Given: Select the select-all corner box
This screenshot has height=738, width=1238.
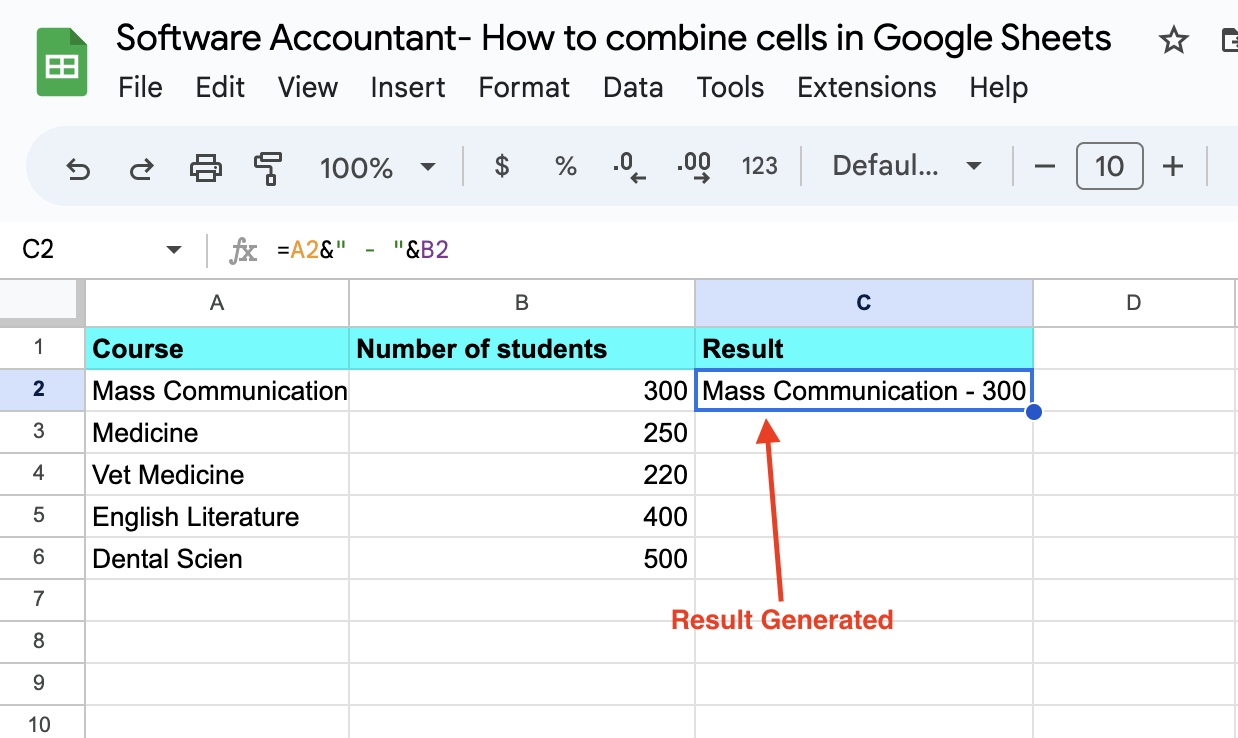Looking at the screenshot, I should pyautogui.click(x=41, y=302).
